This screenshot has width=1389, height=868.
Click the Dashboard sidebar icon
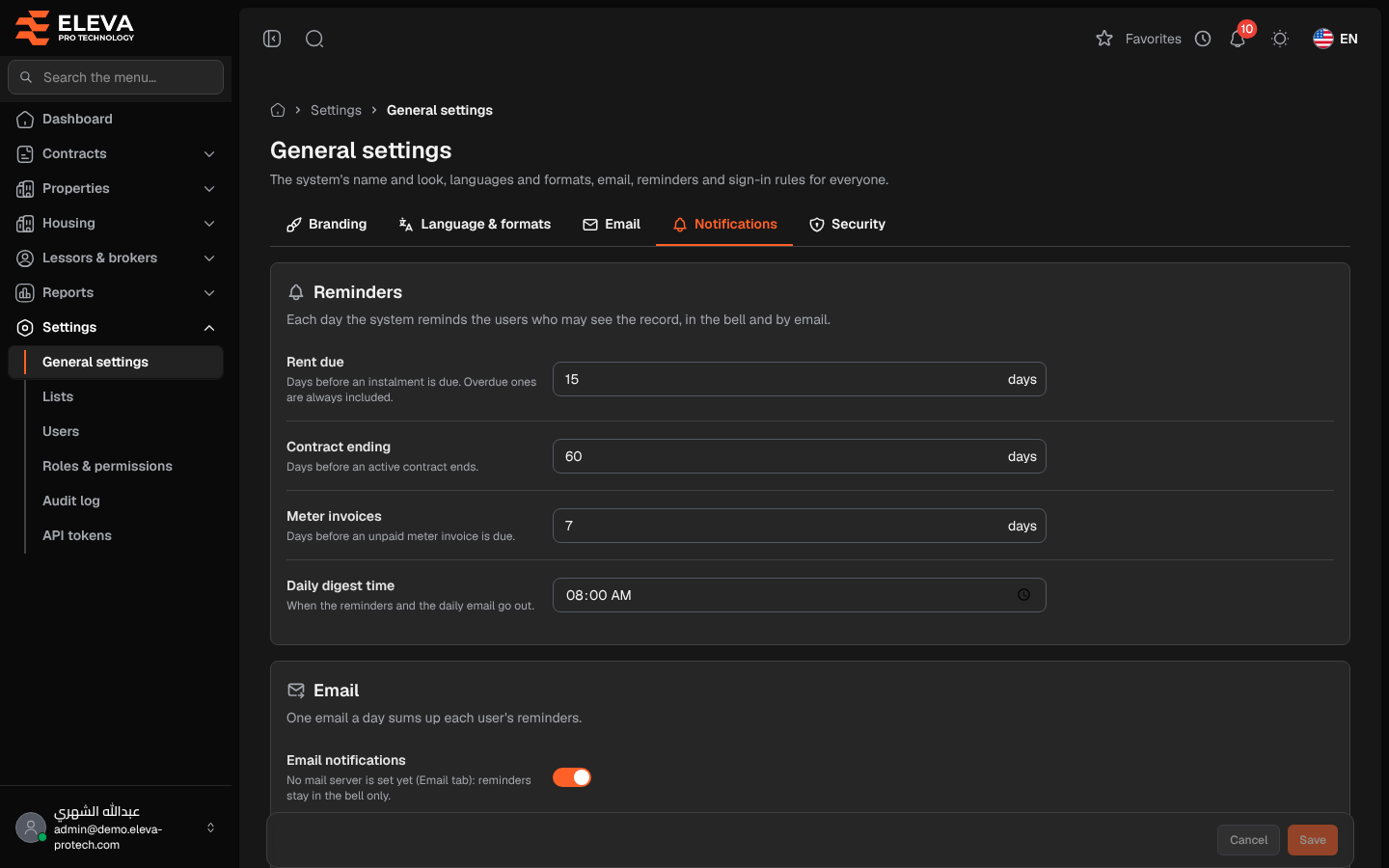[x=25, y=120]
